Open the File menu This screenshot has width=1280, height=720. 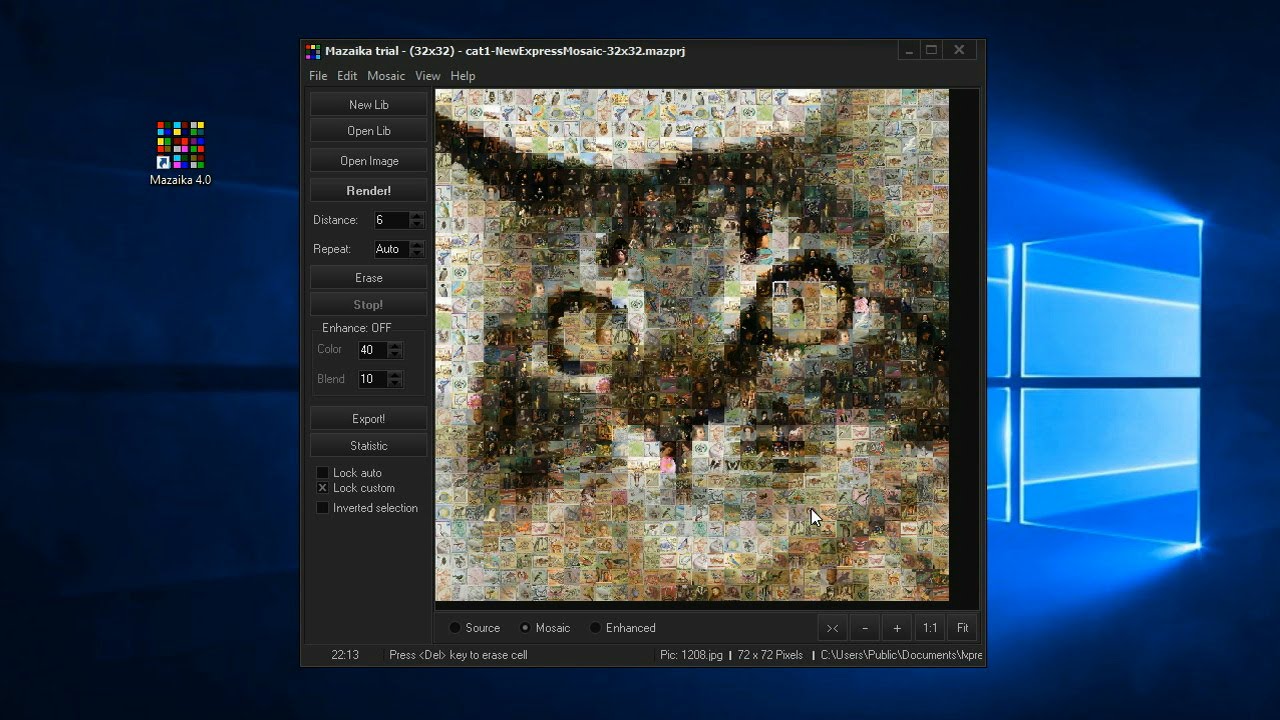click(318, 76)
